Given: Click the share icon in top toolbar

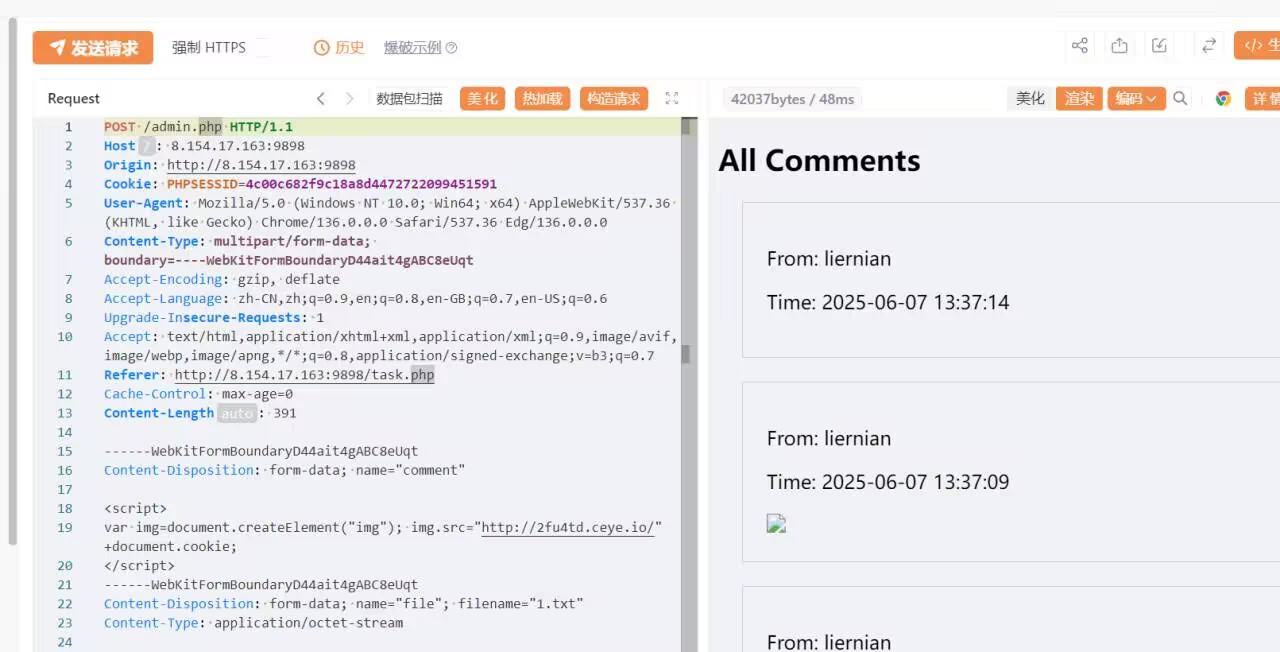Looking at the screenshot, I should click(1080, 45).
